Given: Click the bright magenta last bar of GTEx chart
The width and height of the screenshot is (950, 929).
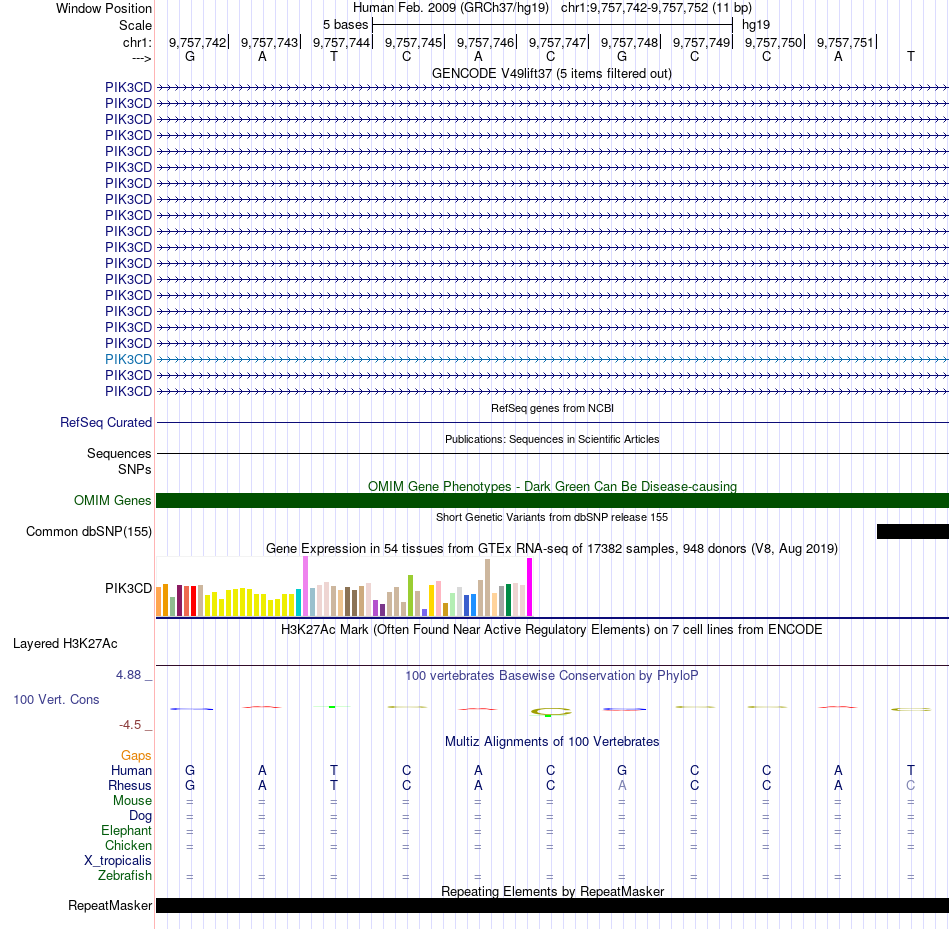Looking at the screenshot, I should (530, 587).
